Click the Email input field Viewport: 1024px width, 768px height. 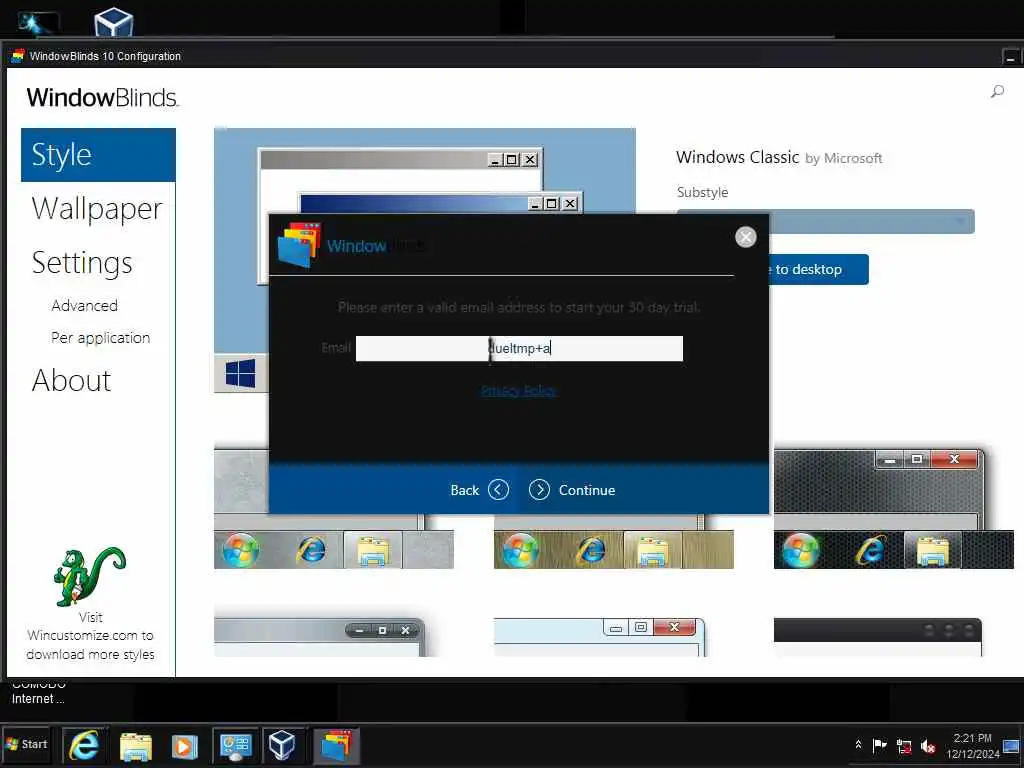(x=519, y=348)
